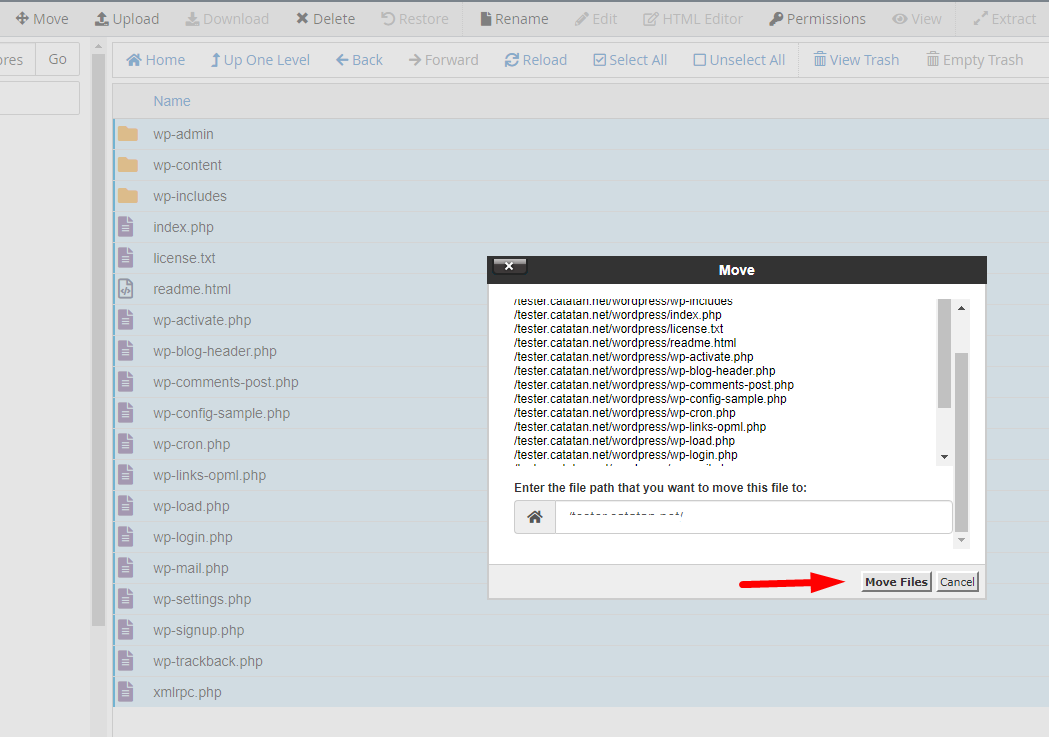The width and height of the screenshot is (1049, 737).
Task: Select the wp-includes folder icon
Action: pos(128,196)
